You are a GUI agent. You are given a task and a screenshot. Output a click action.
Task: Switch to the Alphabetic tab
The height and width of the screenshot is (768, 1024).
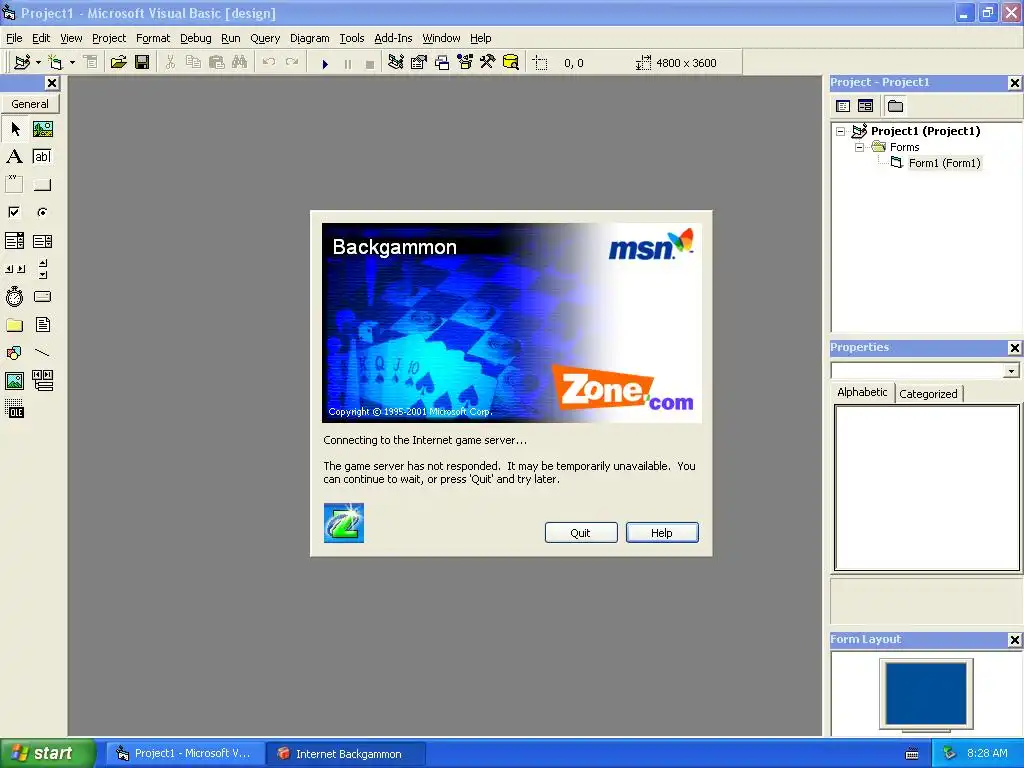coord(862,392)
